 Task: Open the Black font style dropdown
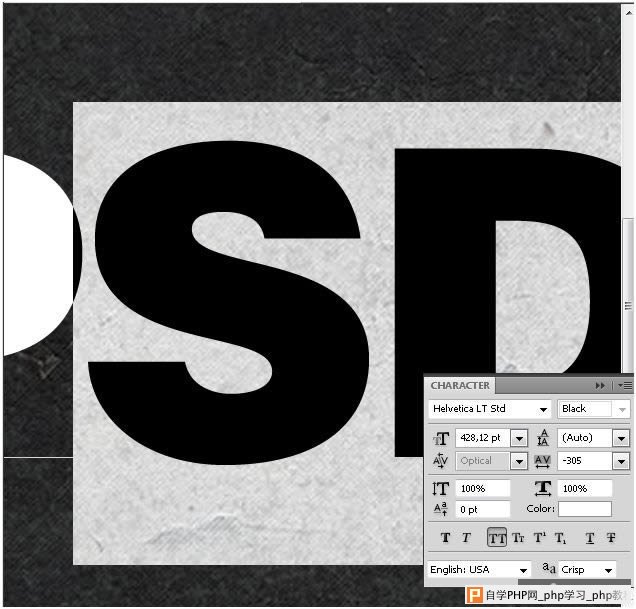point(594,409)
